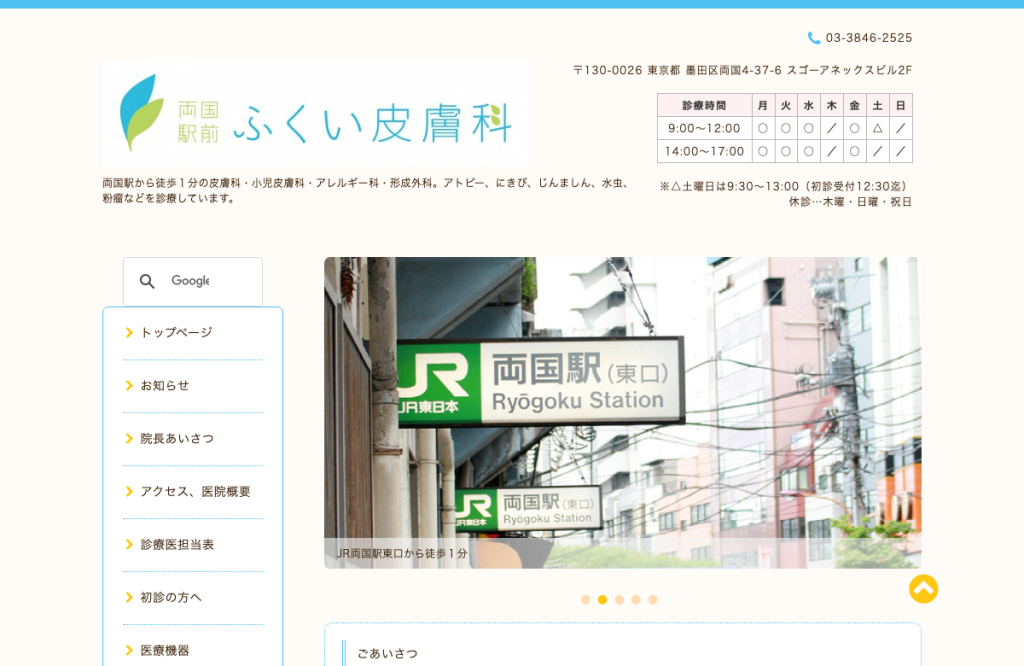Click the 木 column header

[x=831, y=105]
